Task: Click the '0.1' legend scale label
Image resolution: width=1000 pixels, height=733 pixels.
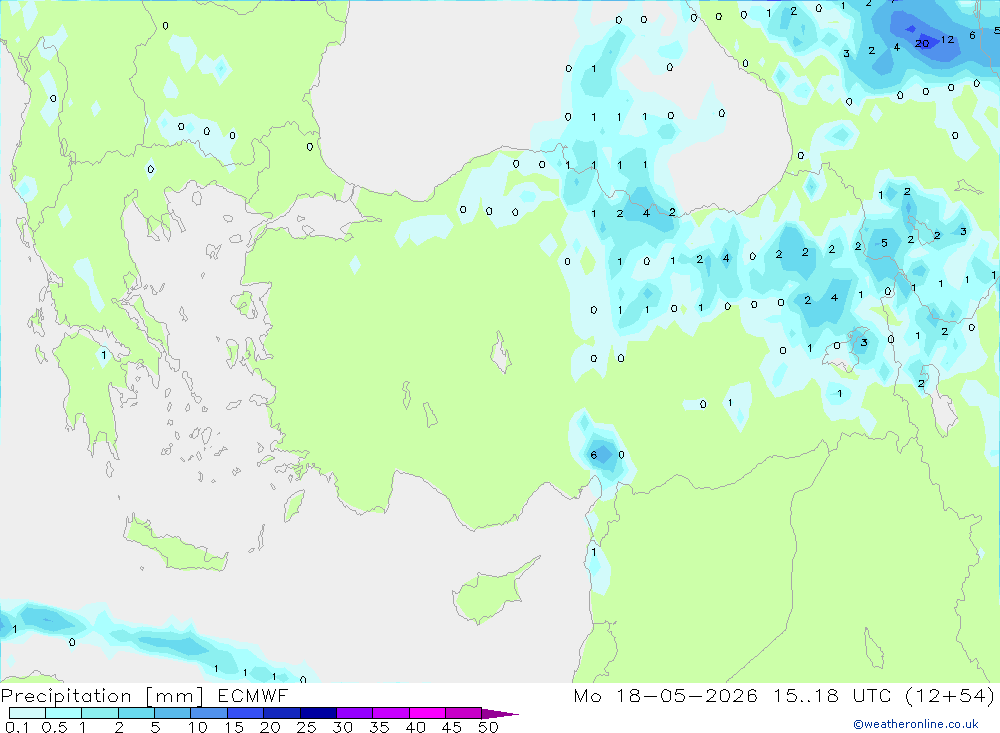Action: pos(17,727)
